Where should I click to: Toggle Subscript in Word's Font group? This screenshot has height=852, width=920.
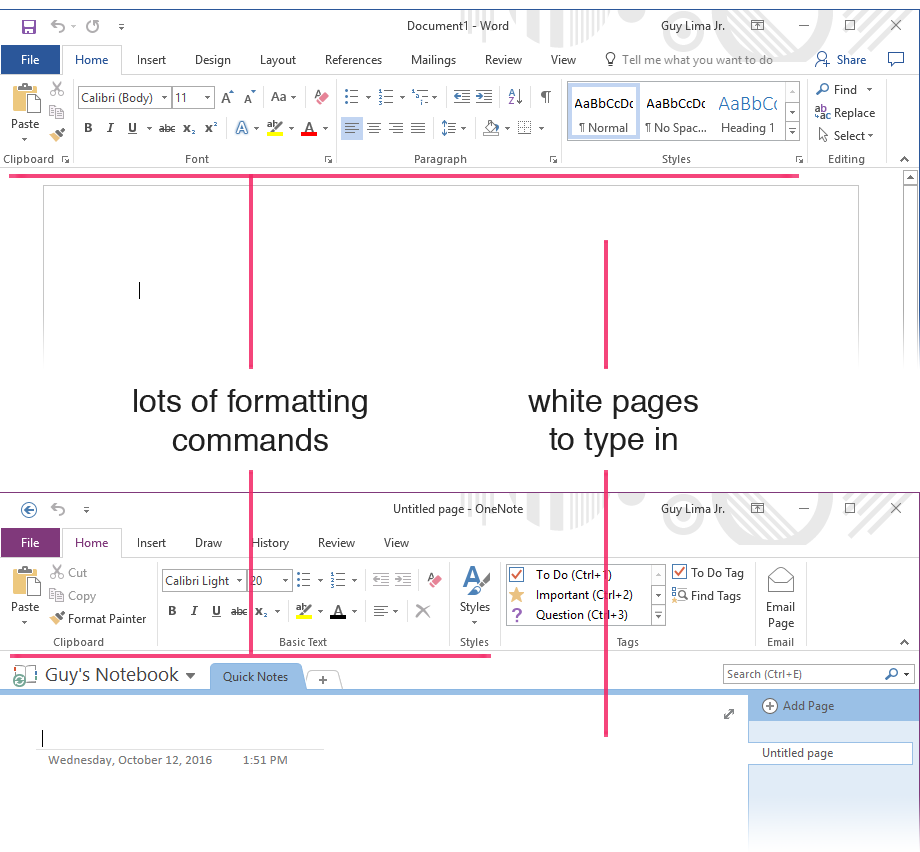click(189, 129)
